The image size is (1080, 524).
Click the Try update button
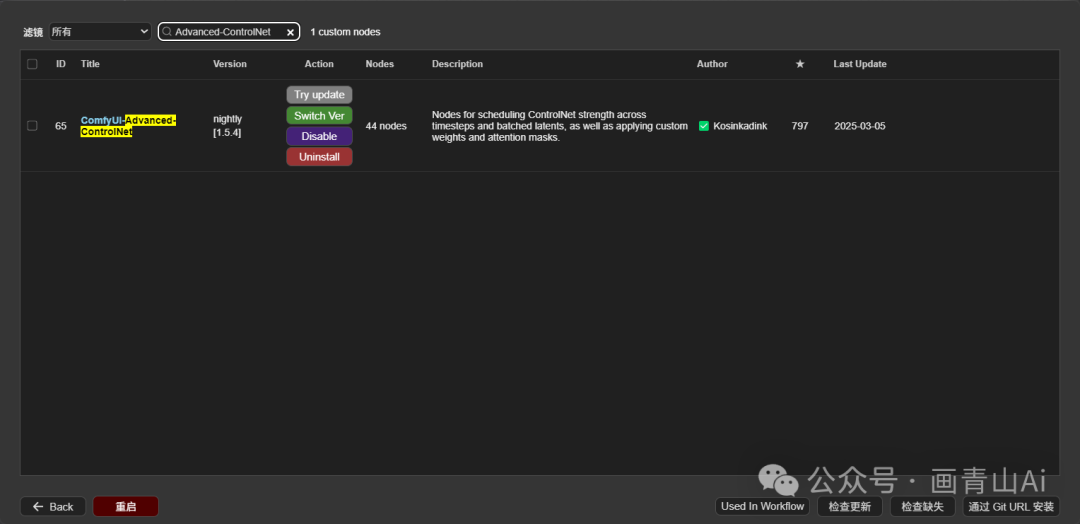point(320,95)
